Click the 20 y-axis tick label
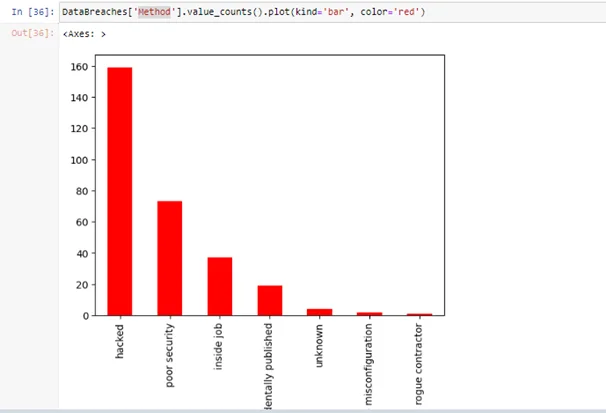This screenshot has height=413, width=606. [x=82, y=285]
